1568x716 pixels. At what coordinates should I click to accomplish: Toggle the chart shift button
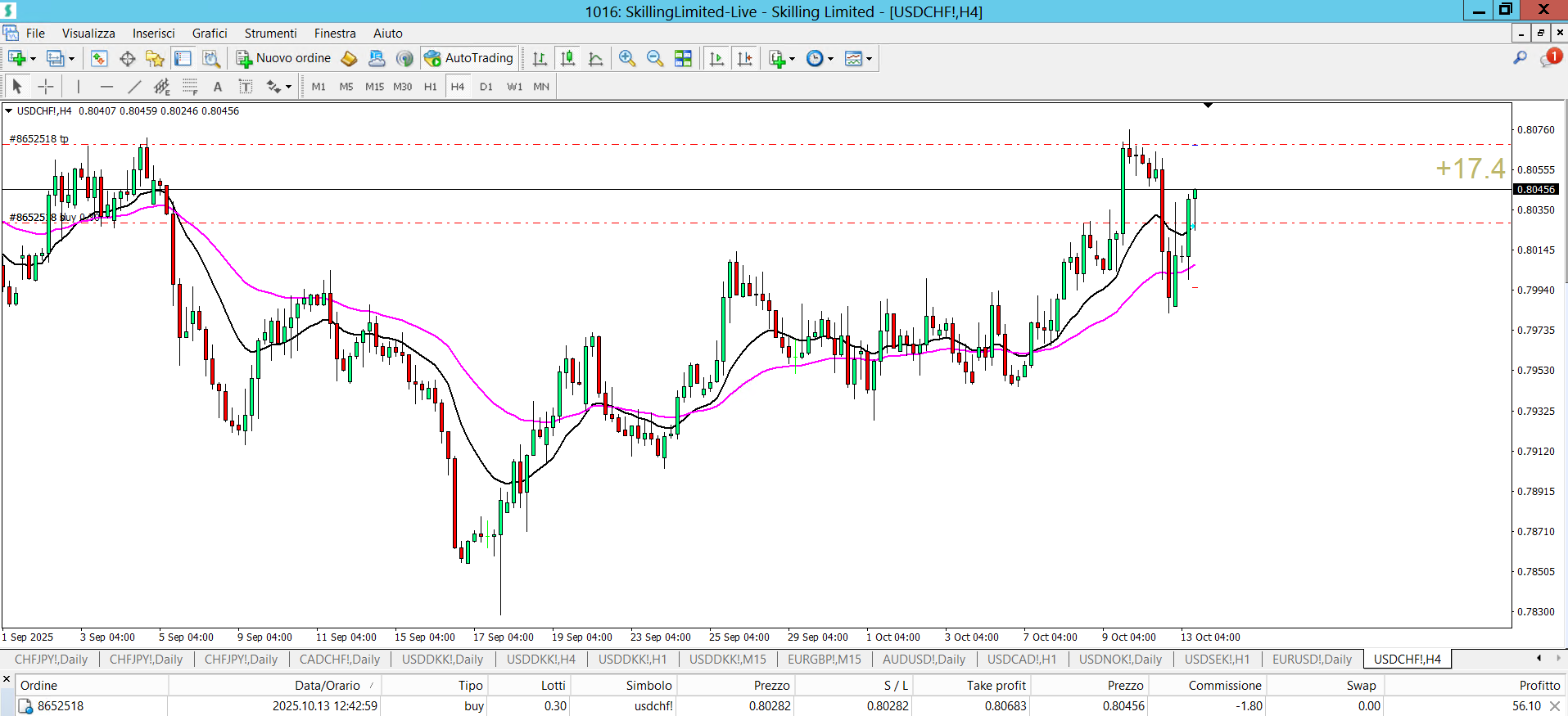(x=744, y=58)
